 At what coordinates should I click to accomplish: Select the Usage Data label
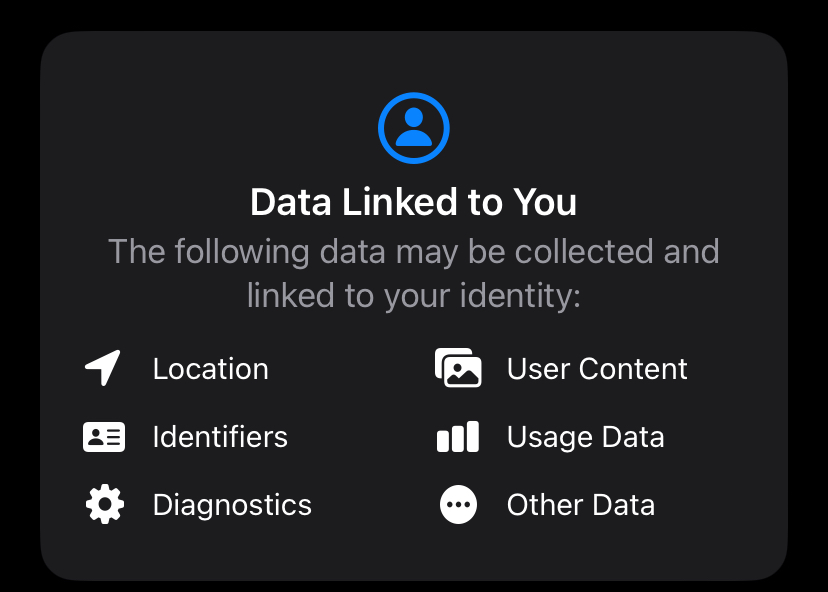coord(585,437)
